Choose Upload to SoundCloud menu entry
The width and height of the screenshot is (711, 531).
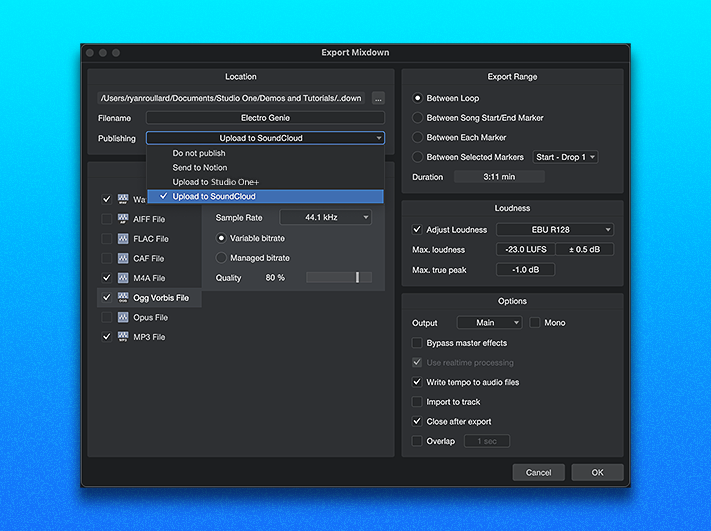click(x=265, y=196)
